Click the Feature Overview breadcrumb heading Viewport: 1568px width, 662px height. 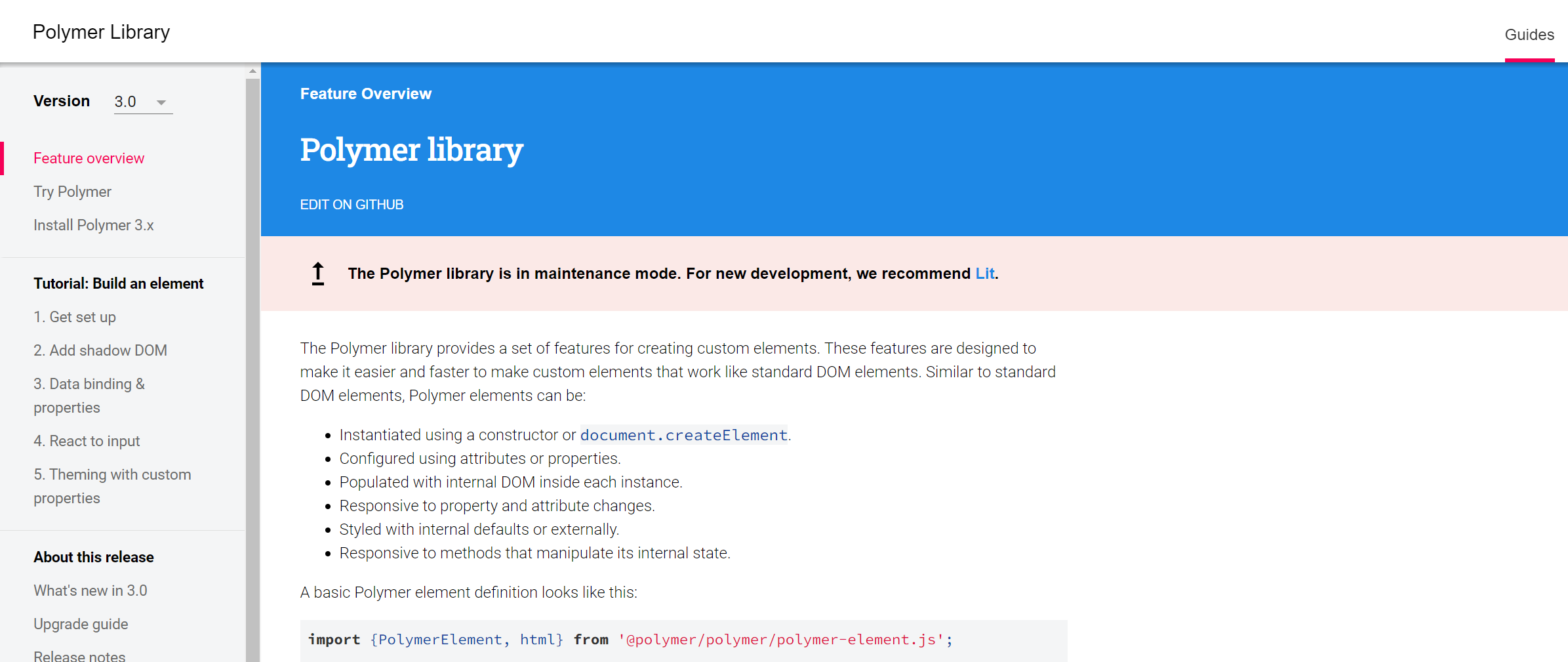tap(366, 94)
